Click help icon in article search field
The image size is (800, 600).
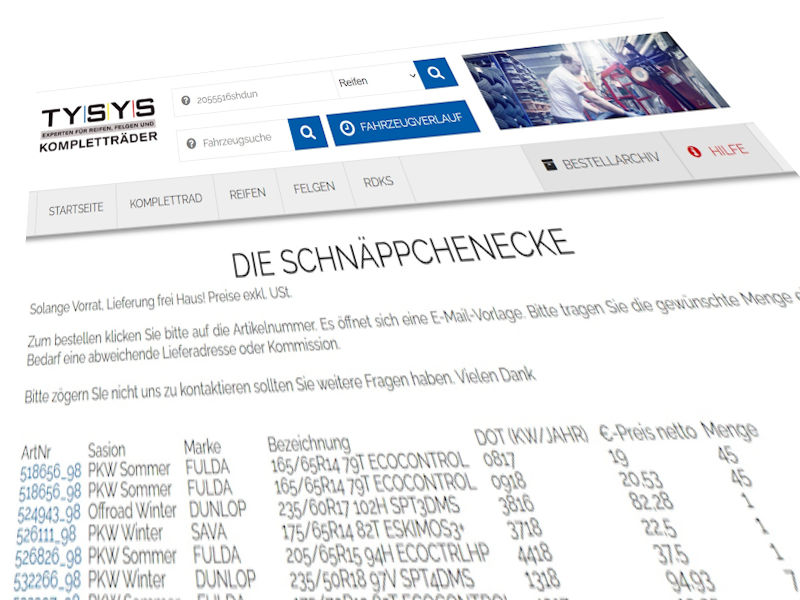(186, 101)
